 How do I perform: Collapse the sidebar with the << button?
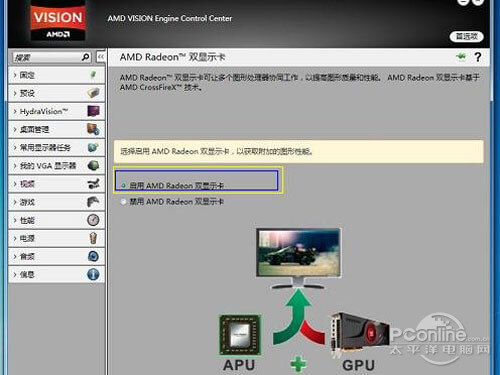[101, 57]
